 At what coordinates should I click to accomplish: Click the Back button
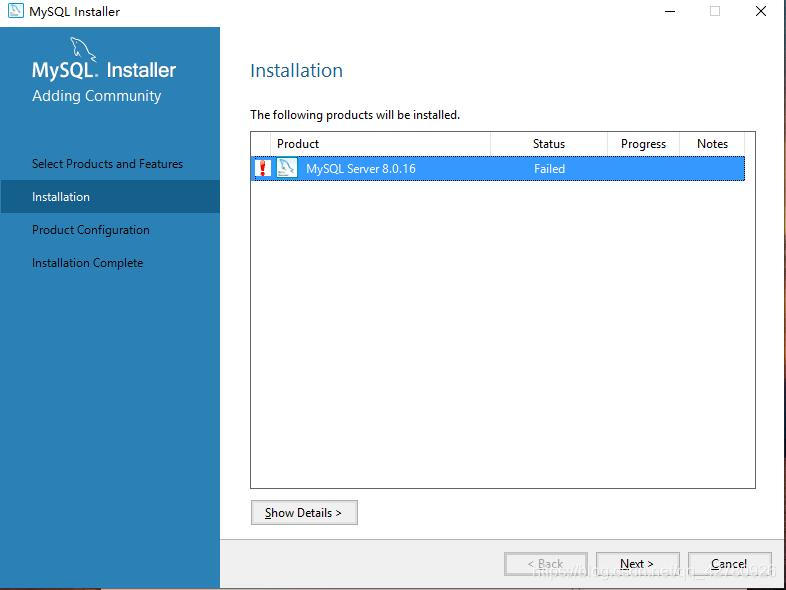(x=545, y=564)
